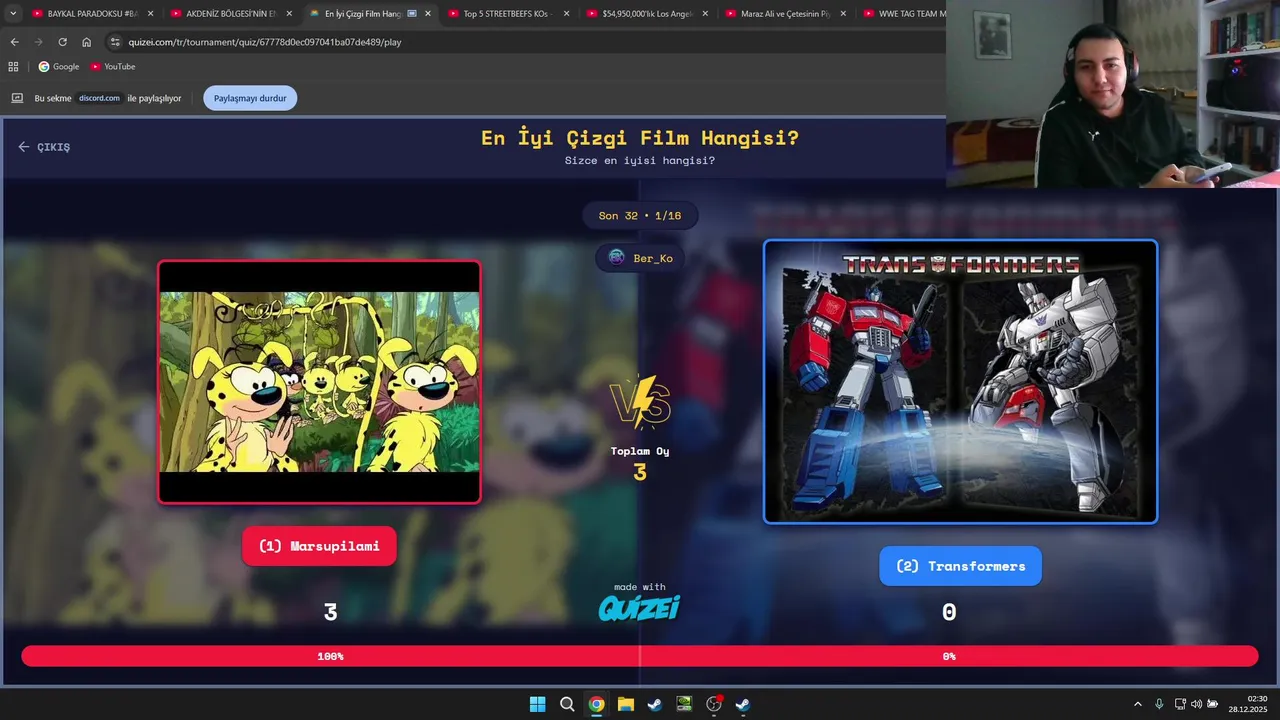Click the discord.com sharing chip
The height and width of the screenshot is (720, 1280).
pos(99,98)
